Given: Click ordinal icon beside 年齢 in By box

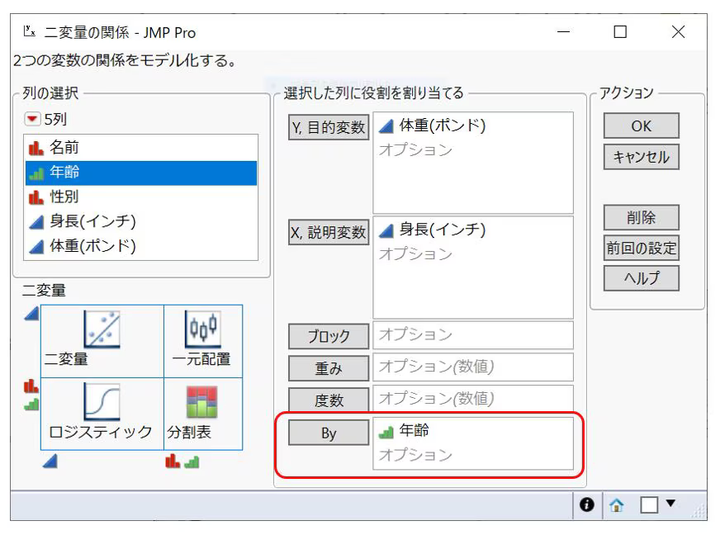Looking at the screenshot, I should tap(386, 432).
